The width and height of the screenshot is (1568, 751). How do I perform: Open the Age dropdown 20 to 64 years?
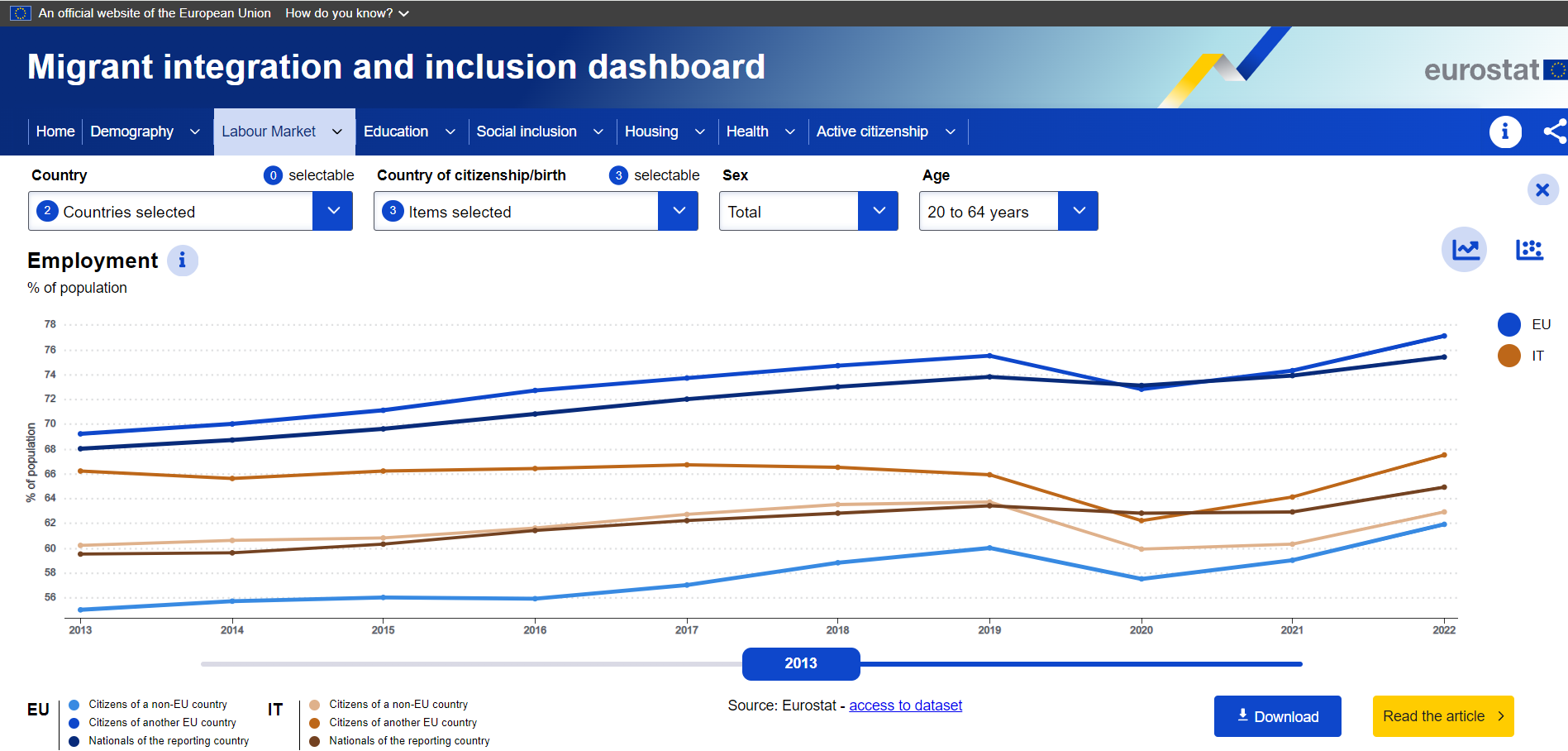(1078, 211)
